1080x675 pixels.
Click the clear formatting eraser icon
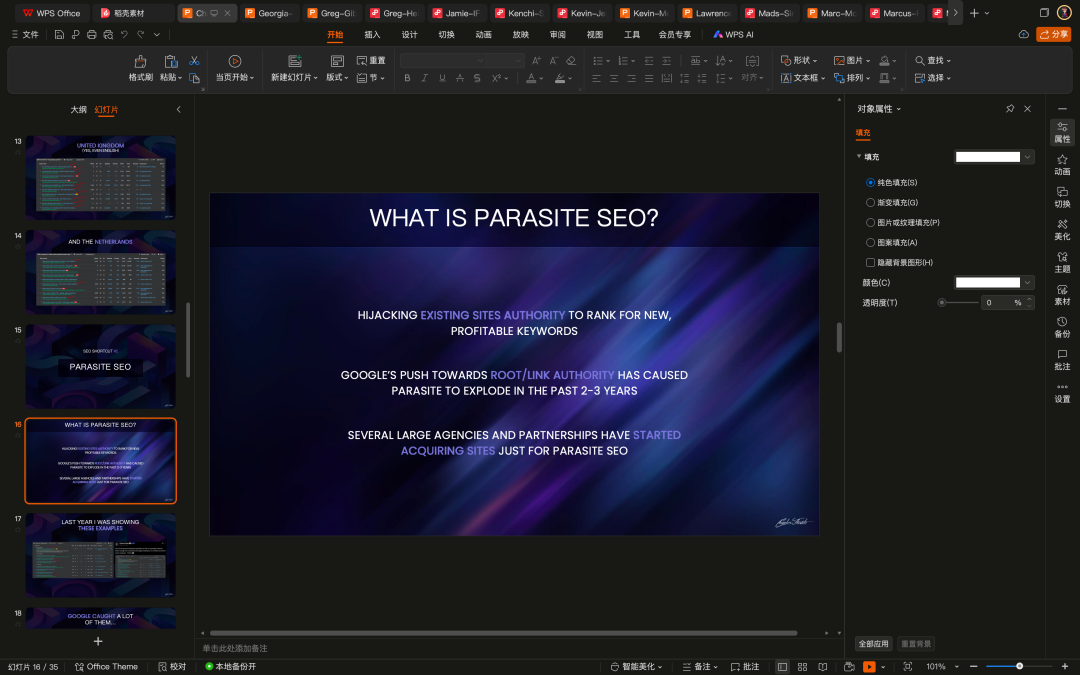click(x=571, y=61)
